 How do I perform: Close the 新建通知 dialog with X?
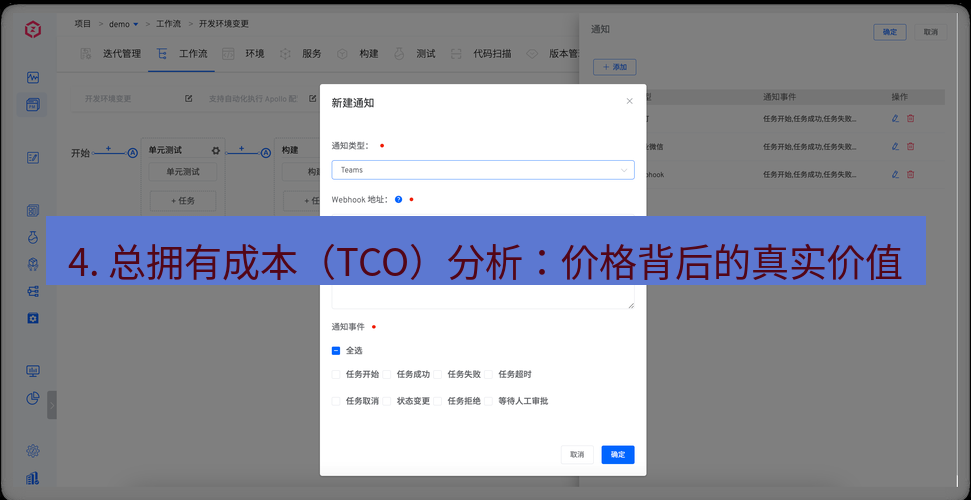click(x=630, y=101)
